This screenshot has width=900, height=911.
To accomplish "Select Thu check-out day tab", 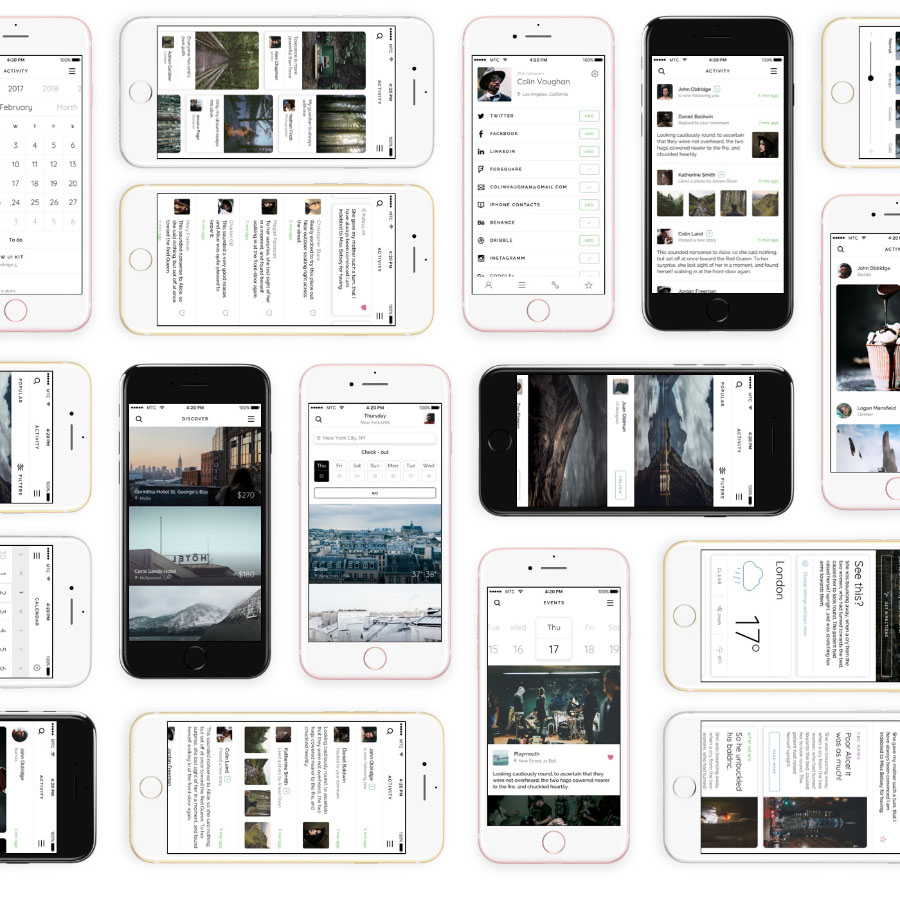I will [321, 470].
